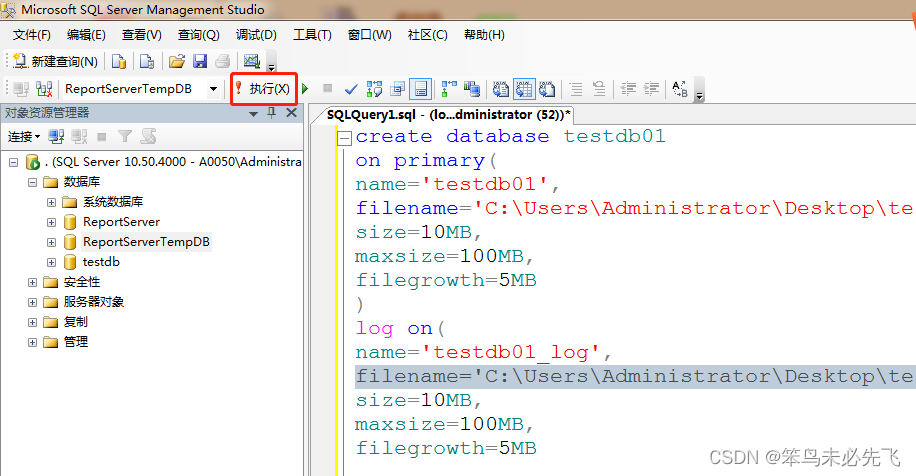Open 工具(T) menu
Viewport: 916px width, 476px height.
312,35
